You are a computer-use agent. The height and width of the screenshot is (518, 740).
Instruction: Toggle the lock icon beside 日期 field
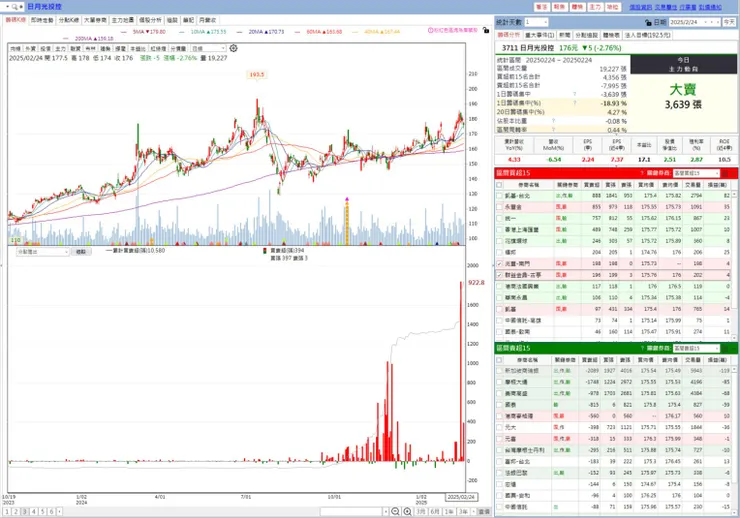coord(648,22)
